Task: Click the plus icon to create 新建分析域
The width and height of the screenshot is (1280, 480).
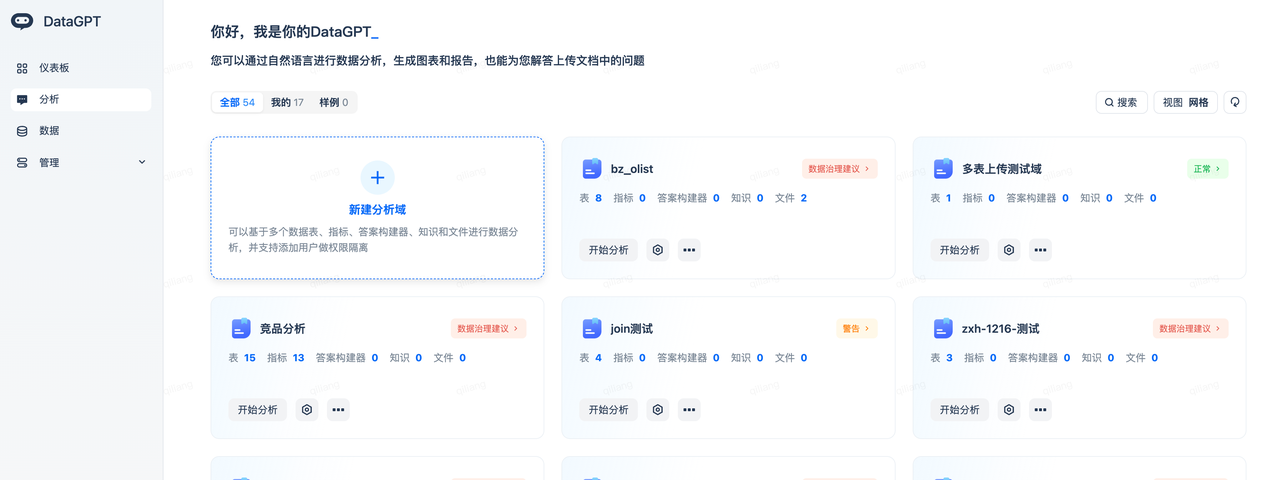Action: pyautogui.click(x=377, y=178)
